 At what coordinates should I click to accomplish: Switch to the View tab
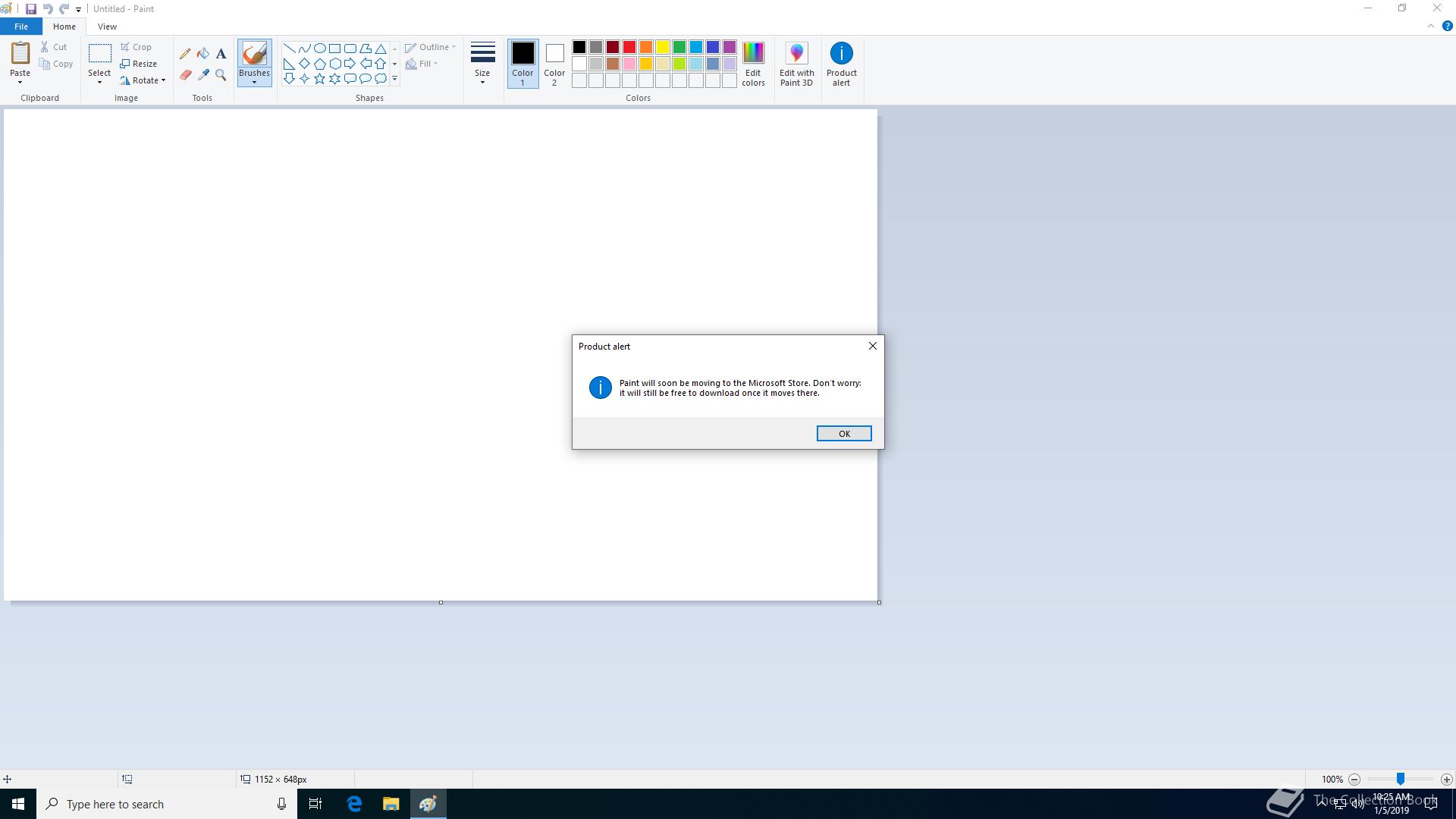(x=107, y=27)
